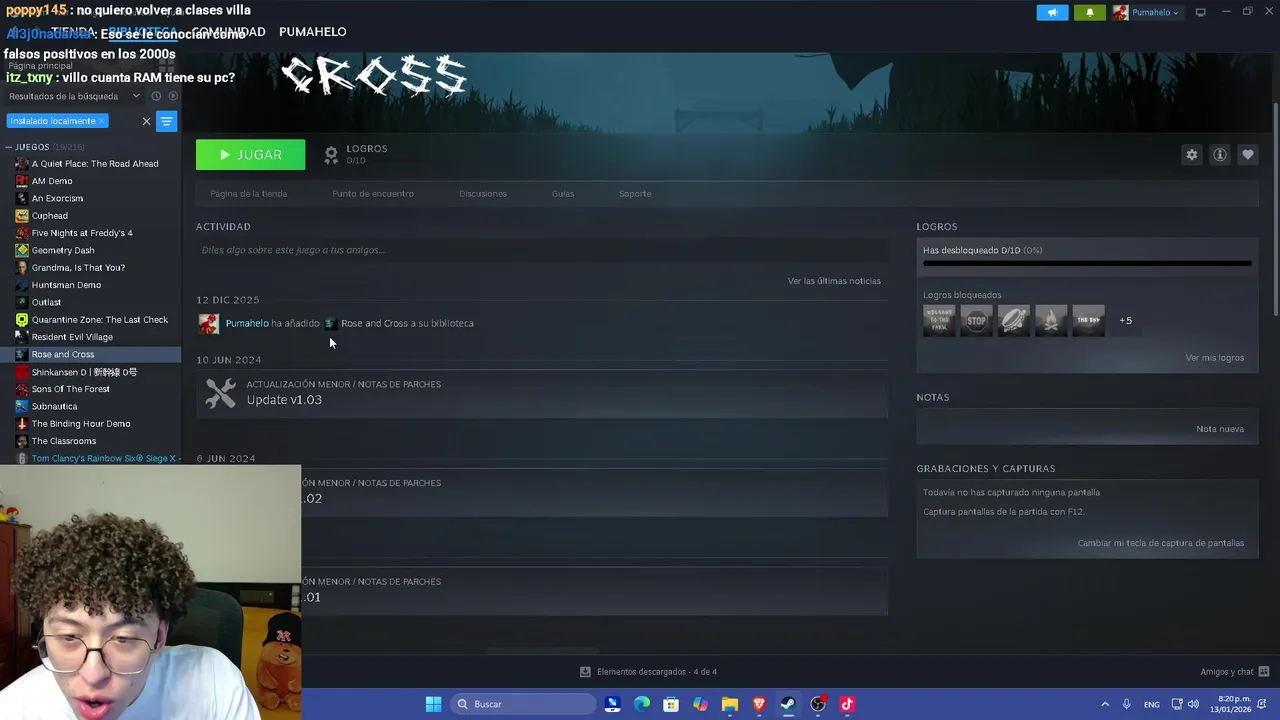
Task: Select 'The Binding Hour Demo'
Action: (x=80, y=424)
